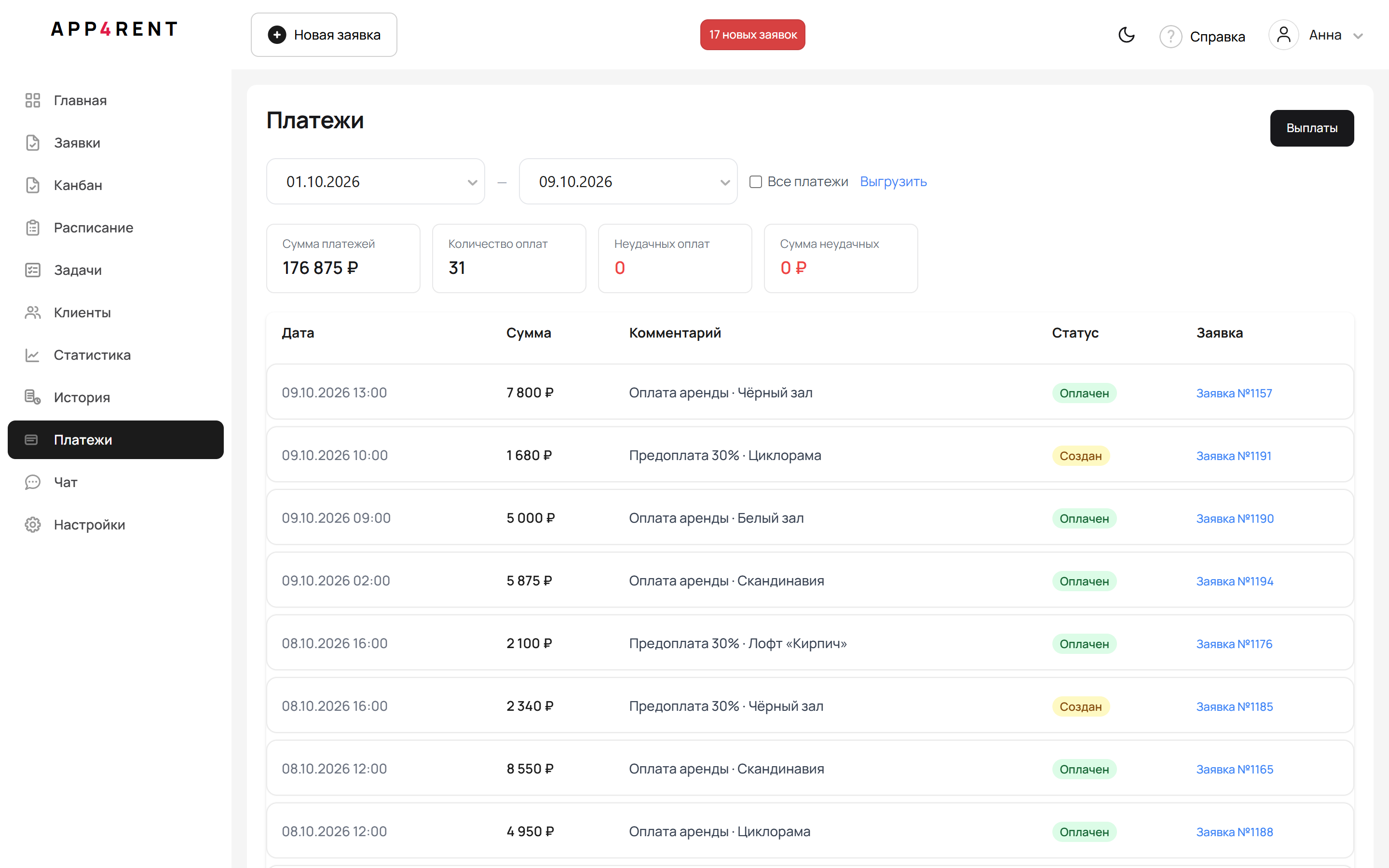The height and width of the screenshot is (868, 1389).
Task: Open link Заявка №1191
Action: tap(1233, 456)
